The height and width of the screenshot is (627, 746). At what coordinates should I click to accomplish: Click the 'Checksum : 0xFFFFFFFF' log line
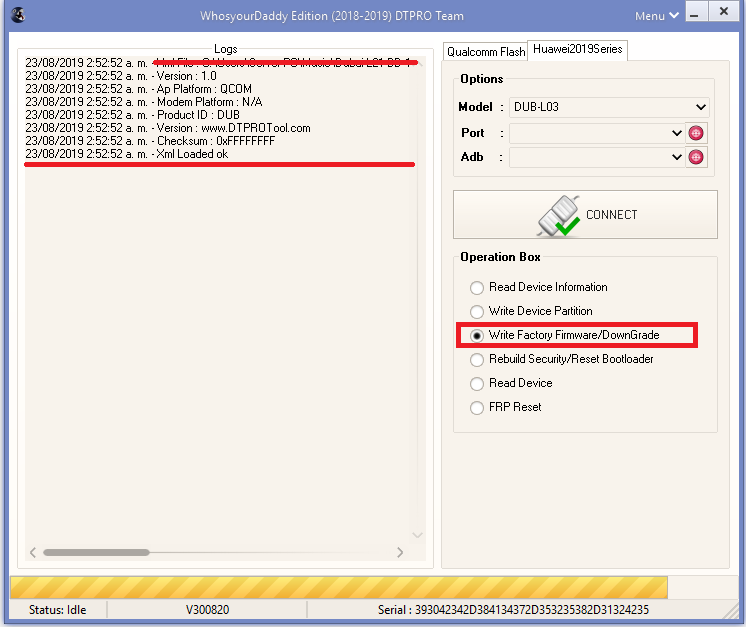coord(150,141)
